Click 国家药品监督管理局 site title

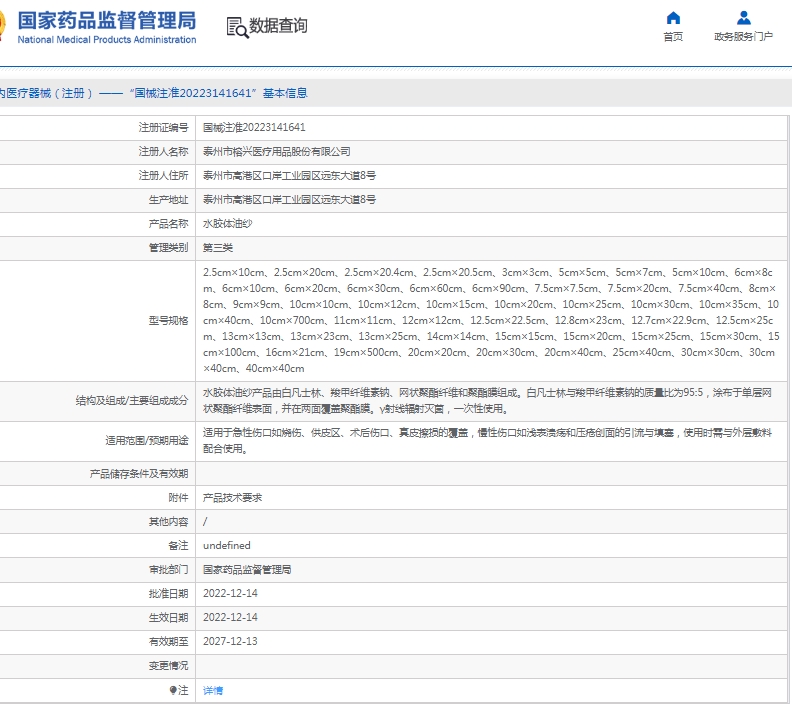coord(107,21)
